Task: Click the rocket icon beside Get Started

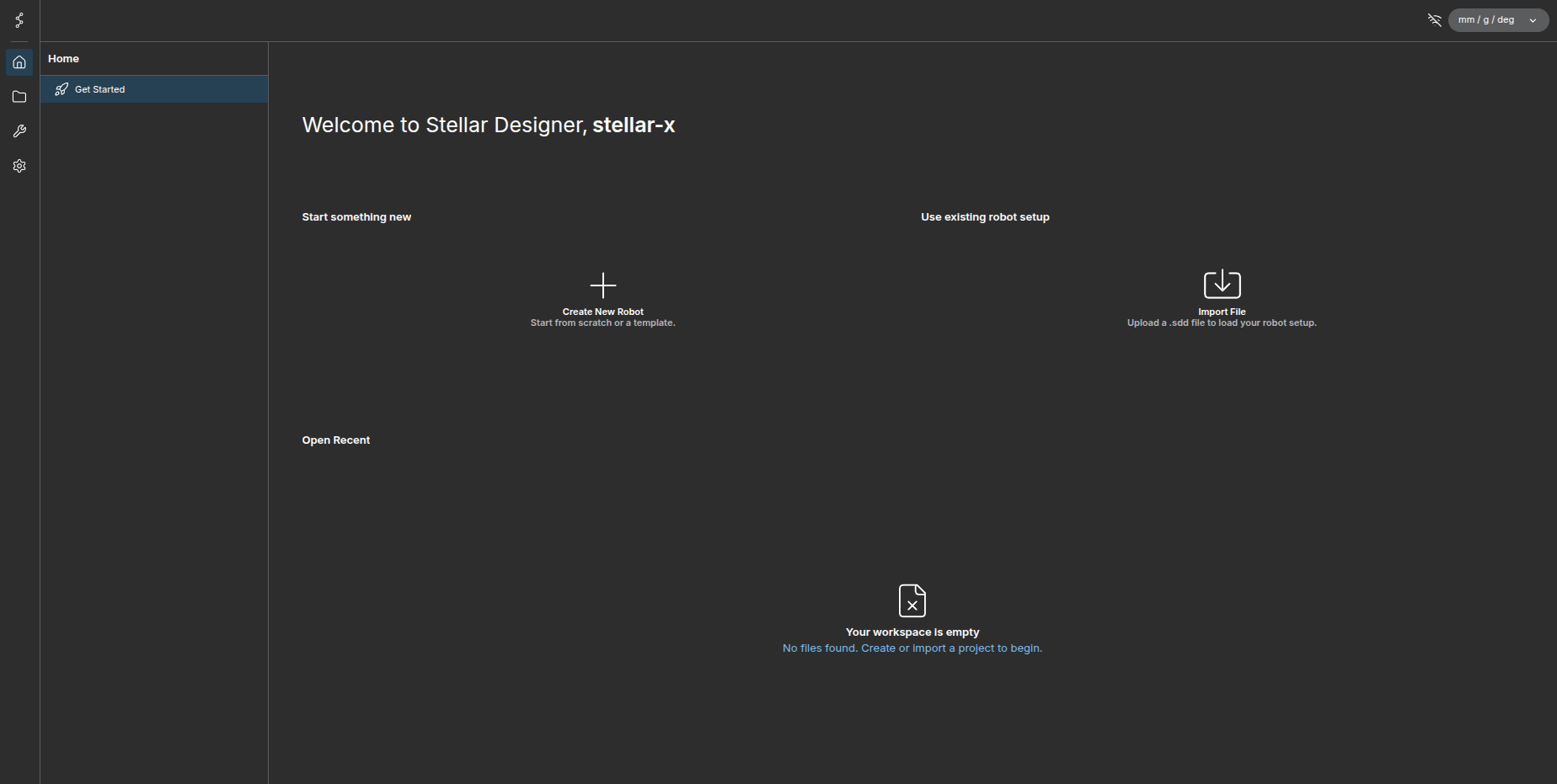Action: pos(62,89)
